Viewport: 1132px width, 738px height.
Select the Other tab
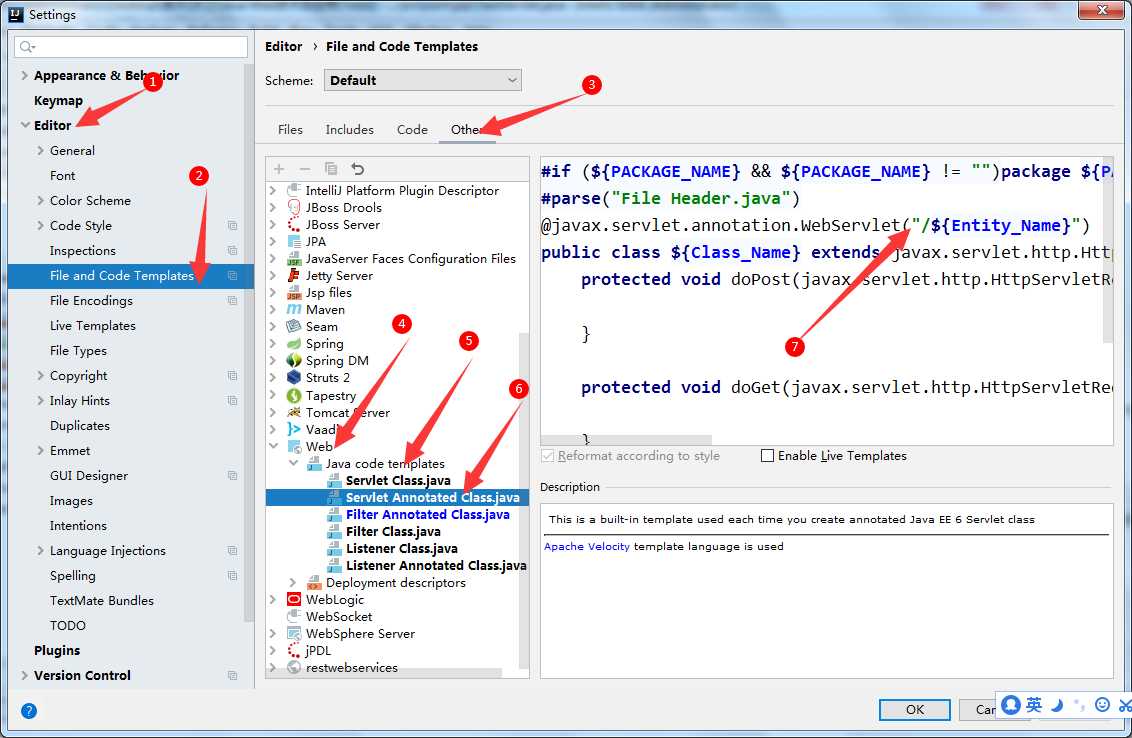(466, 129)
